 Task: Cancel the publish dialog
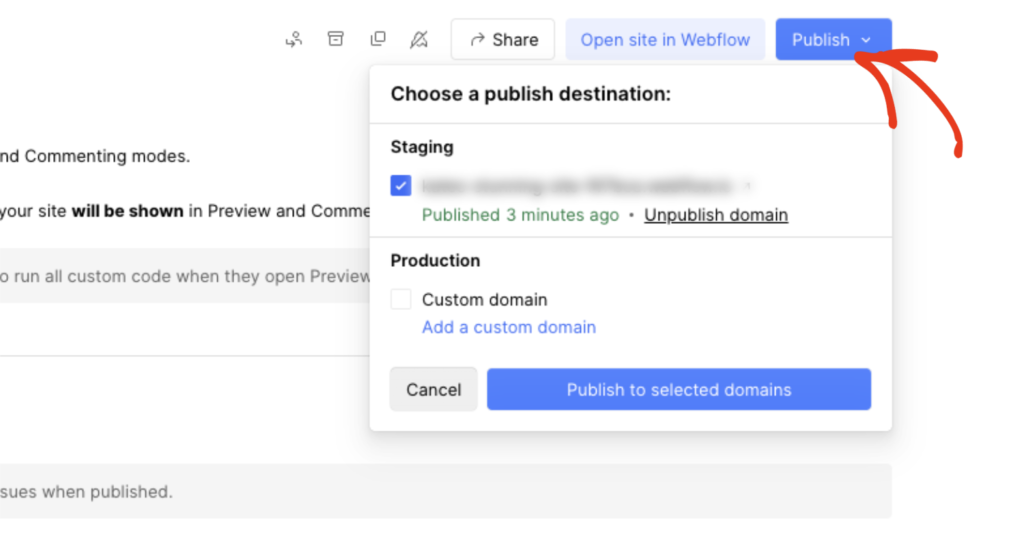point(434,390)
